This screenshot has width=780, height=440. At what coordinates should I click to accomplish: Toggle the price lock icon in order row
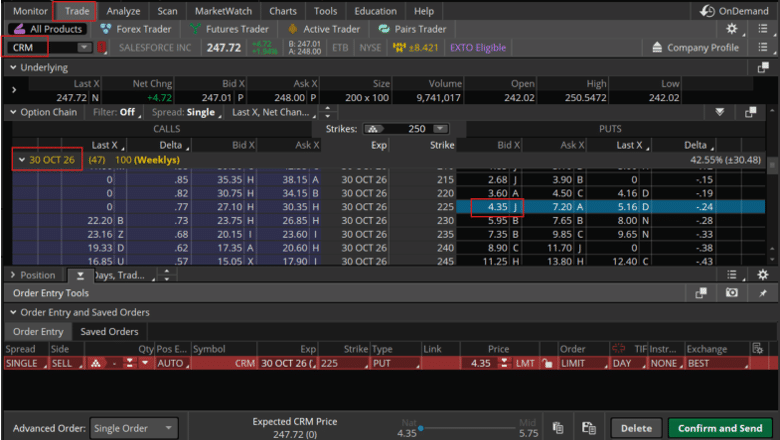point(547,363)
